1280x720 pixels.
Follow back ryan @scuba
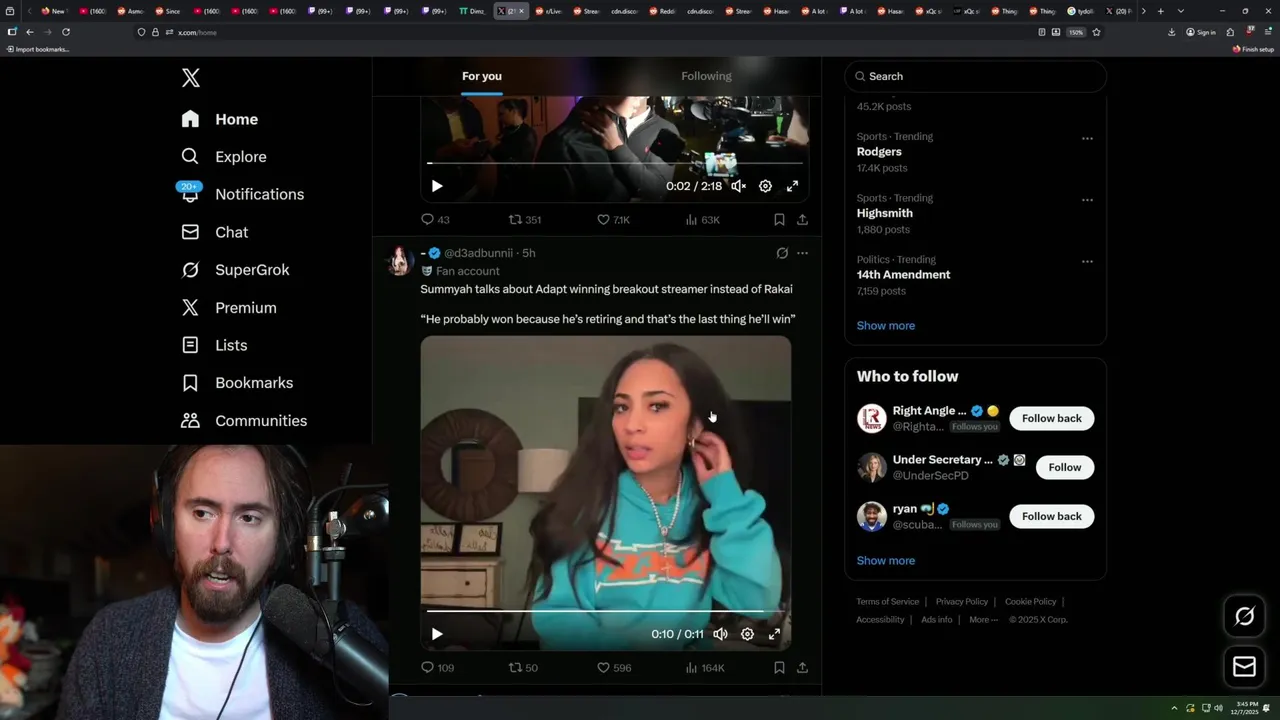[1051, 516]
